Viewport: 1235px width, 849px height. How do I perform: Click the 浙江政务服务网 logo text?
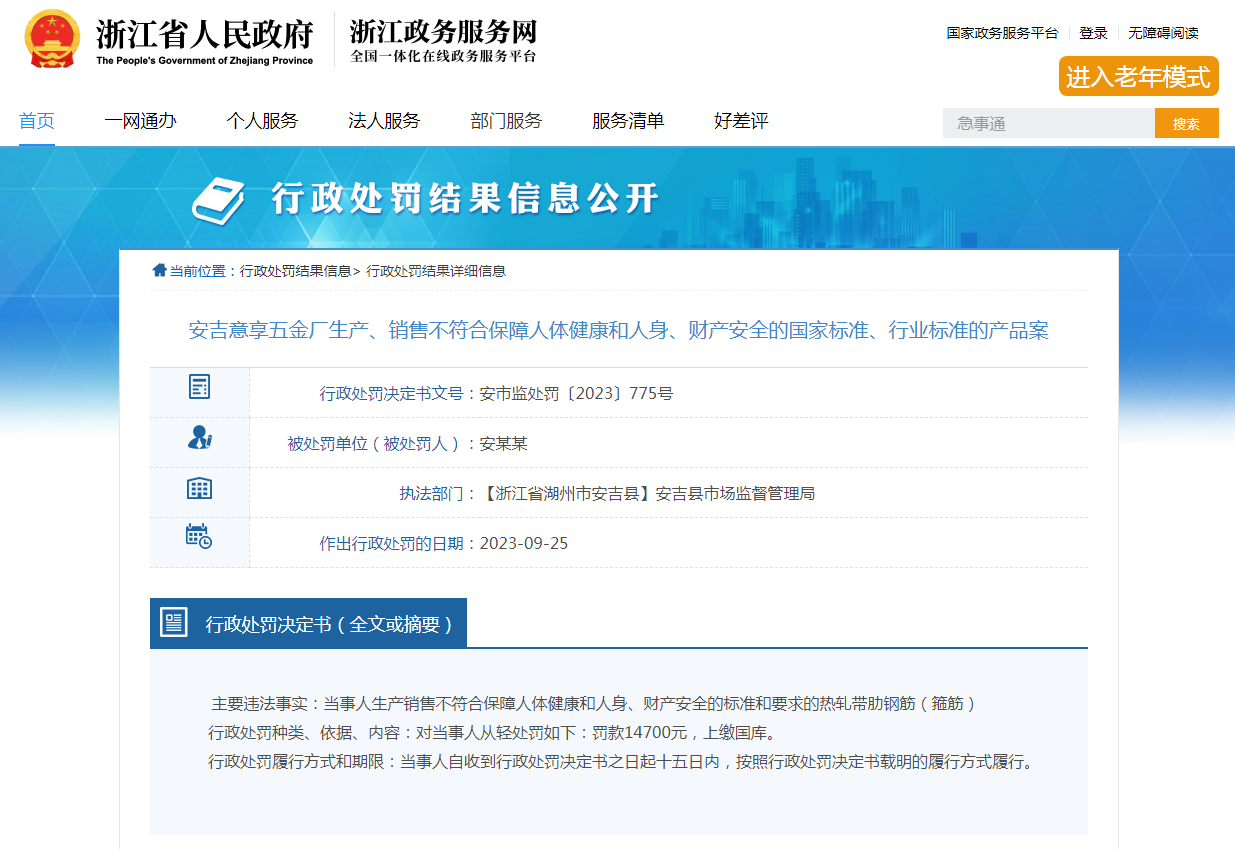coord(443,30)
